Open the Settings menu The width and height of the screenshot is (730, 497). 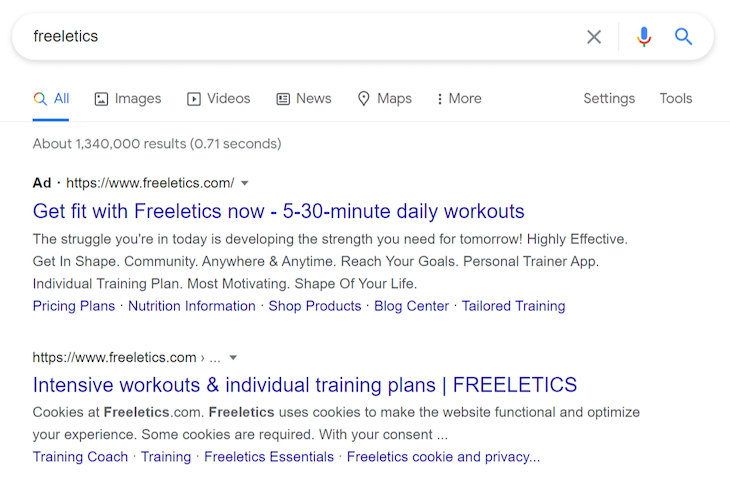click(x=609, y=99)
